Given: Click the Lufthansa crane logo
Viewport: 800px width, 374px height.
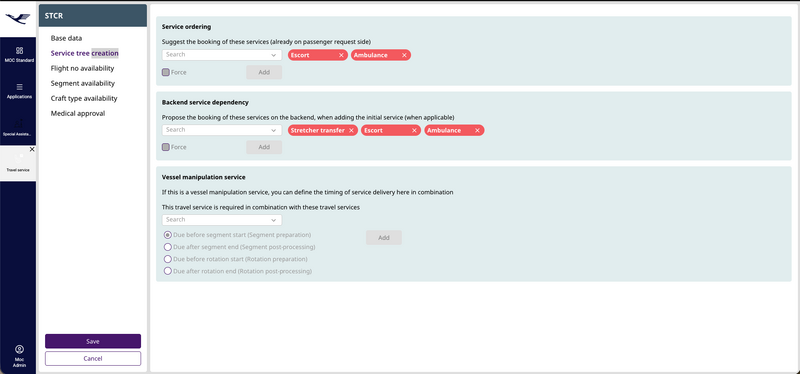Looking at the screenshot, I should tap(18, 19).
